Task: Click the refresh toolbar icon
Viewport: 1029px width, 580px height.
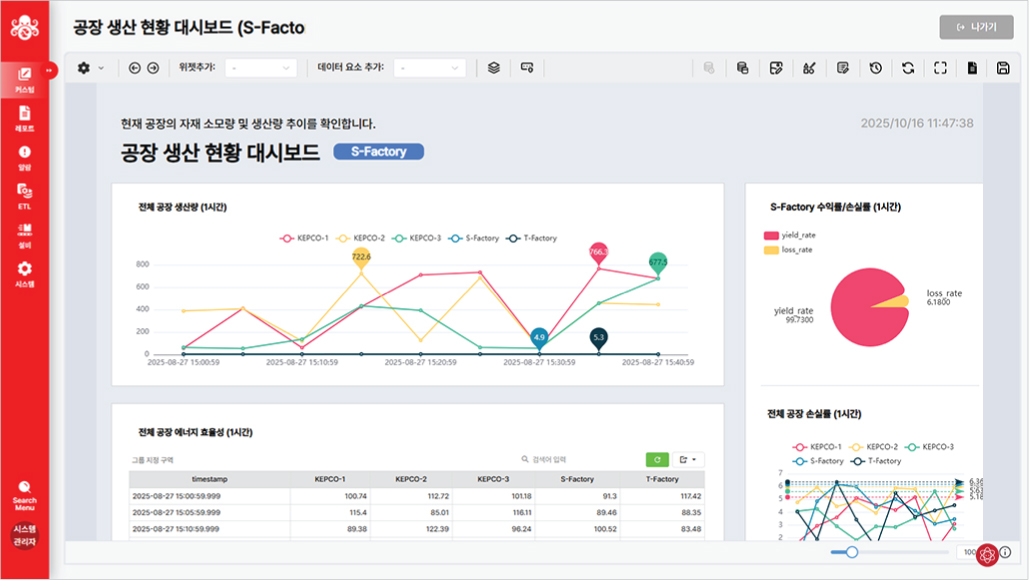Action: tap(908, 68)
